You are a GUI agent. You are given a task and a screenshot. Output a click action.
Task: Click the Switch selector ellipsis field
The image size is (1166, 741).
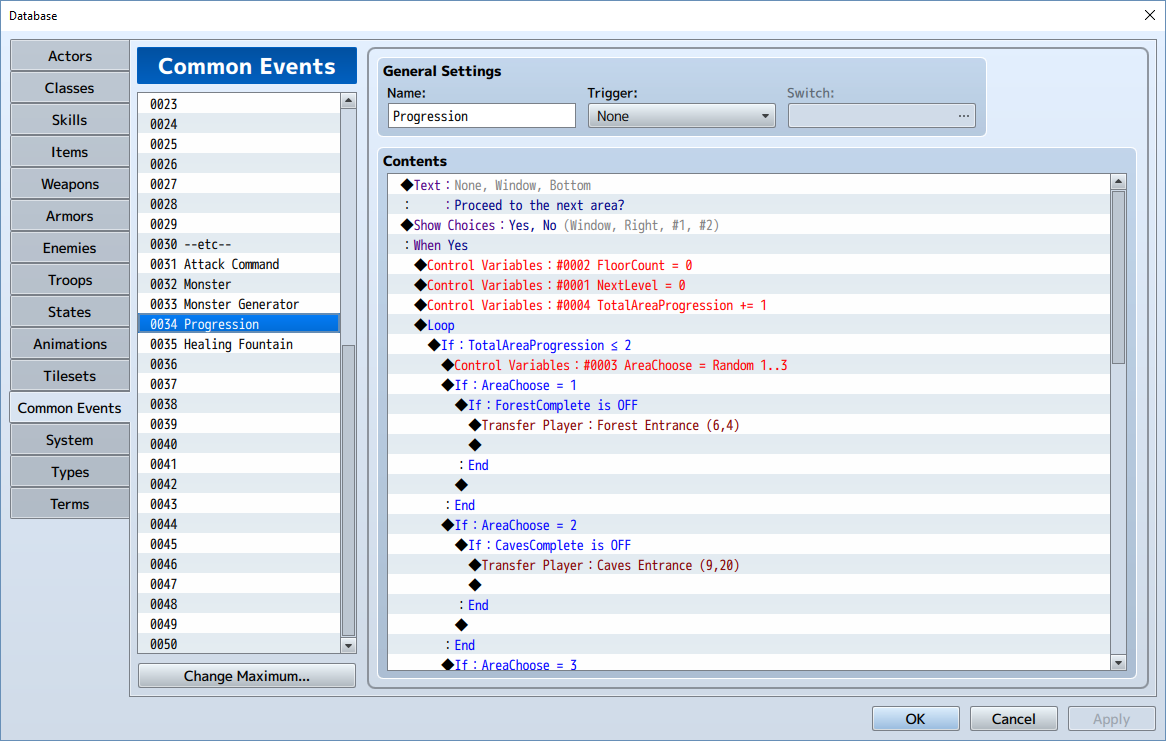pos(881,116)
